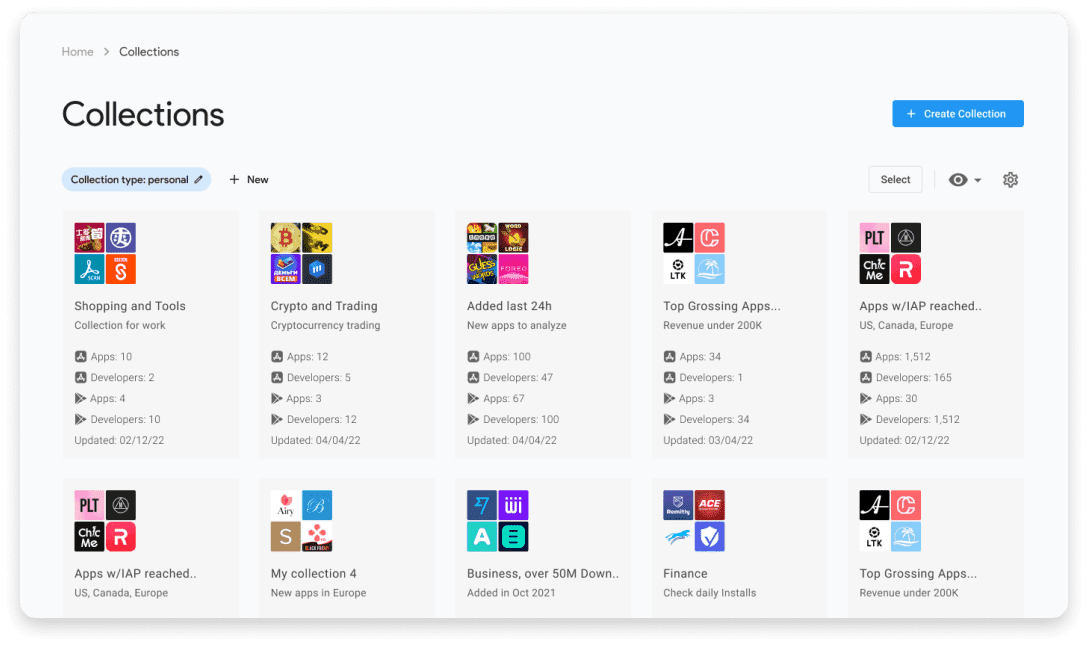Click the plus icon next to New
The width and height of the screenshot is (1088, 646).
tap(234, 180)
